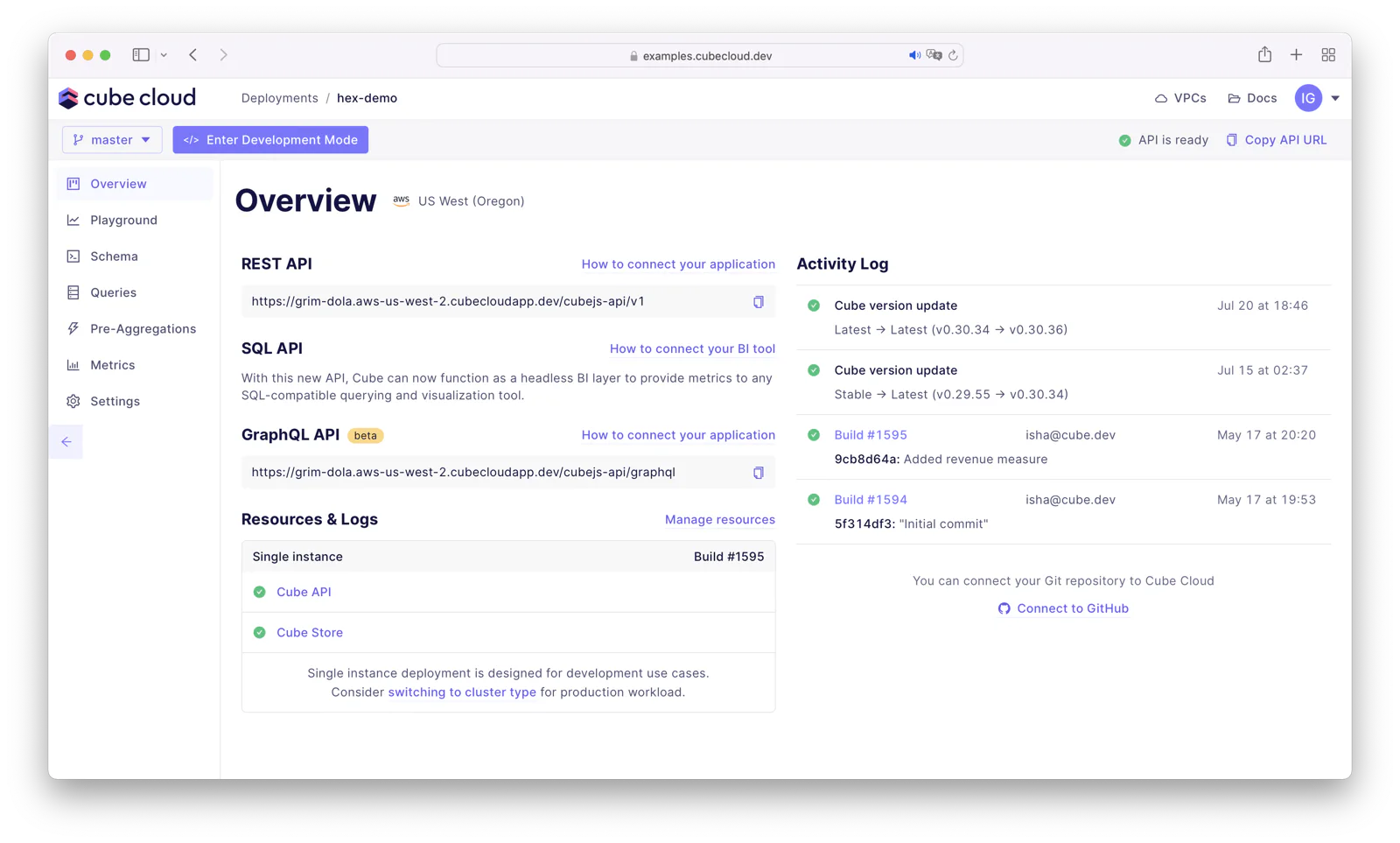Viewport: 1400px width, 843px height.
Task: Click the audio speaker icon in address bar
Action: 914,55
